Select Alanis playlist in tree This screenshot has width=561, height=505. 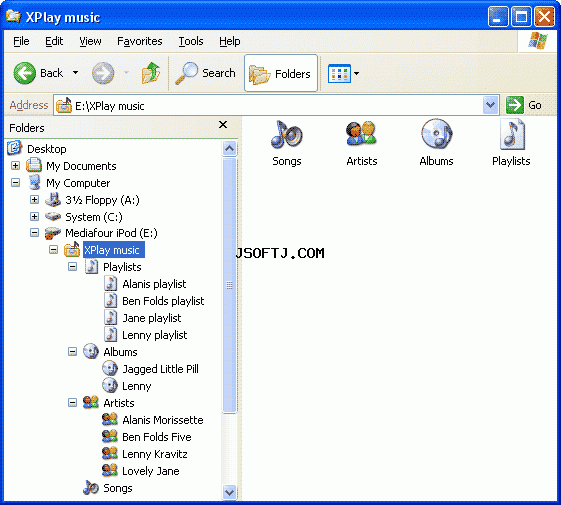point(154,284)
